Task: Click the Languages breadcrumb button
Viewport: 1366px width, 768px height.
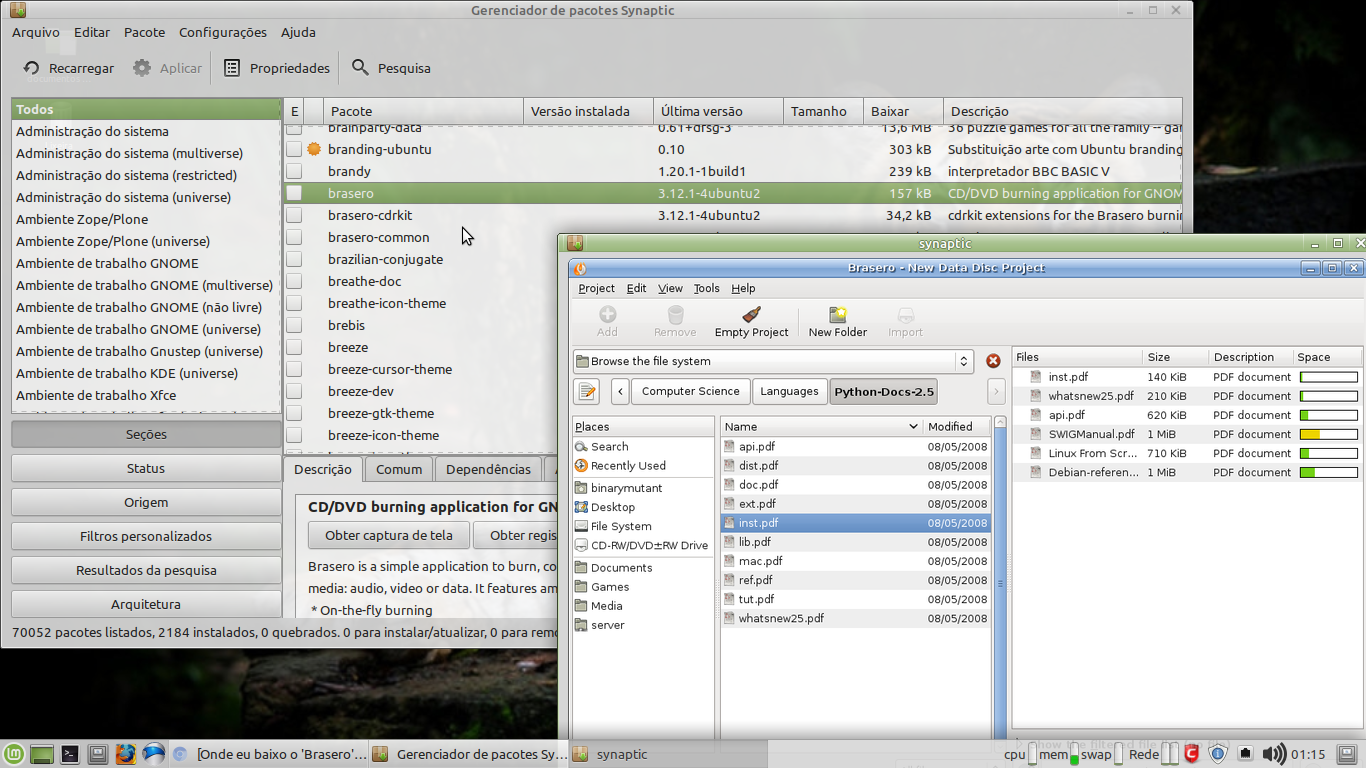Action: (789, 391)
